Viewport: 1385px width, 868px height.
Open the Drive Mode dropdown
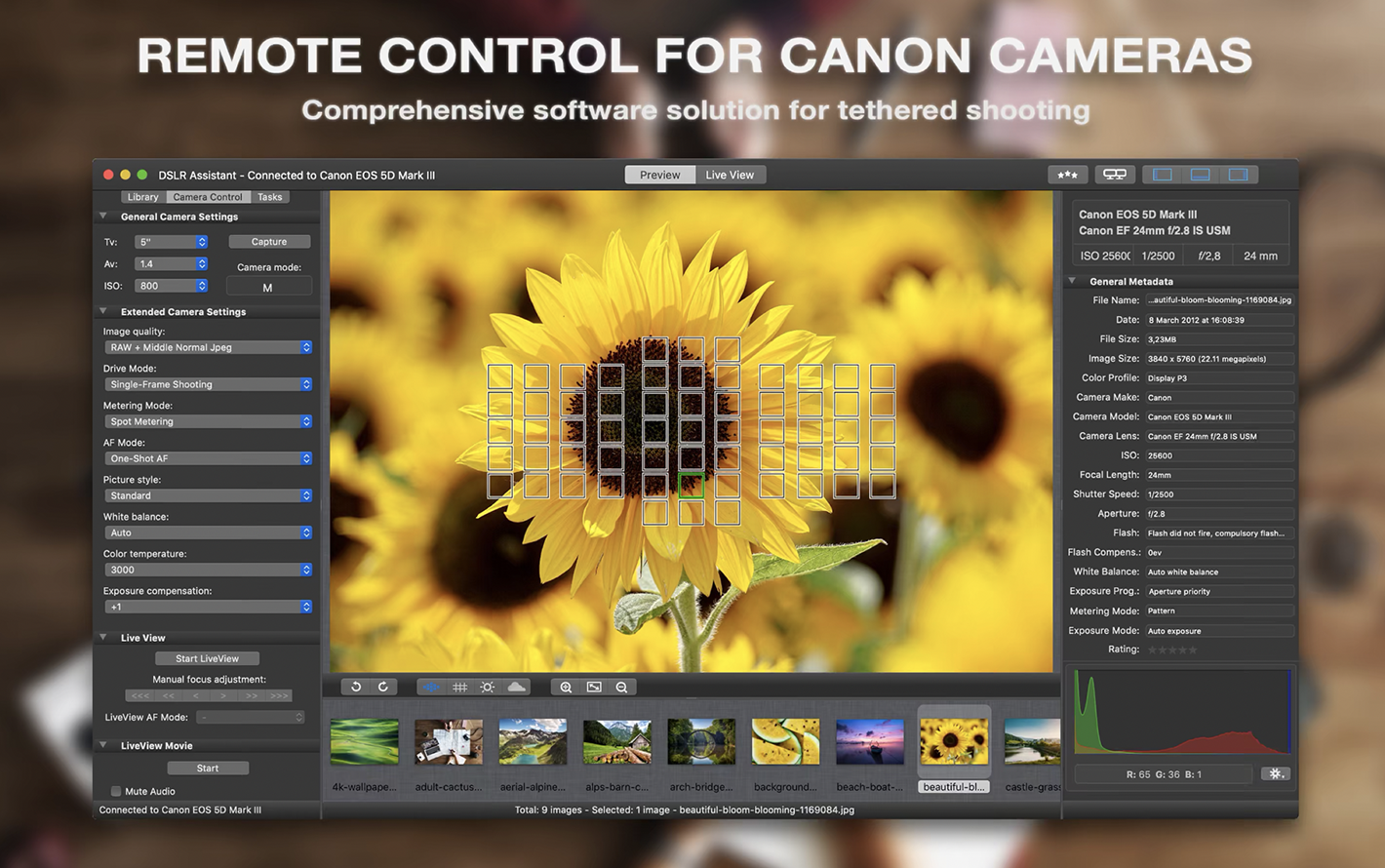coord(209,384)
